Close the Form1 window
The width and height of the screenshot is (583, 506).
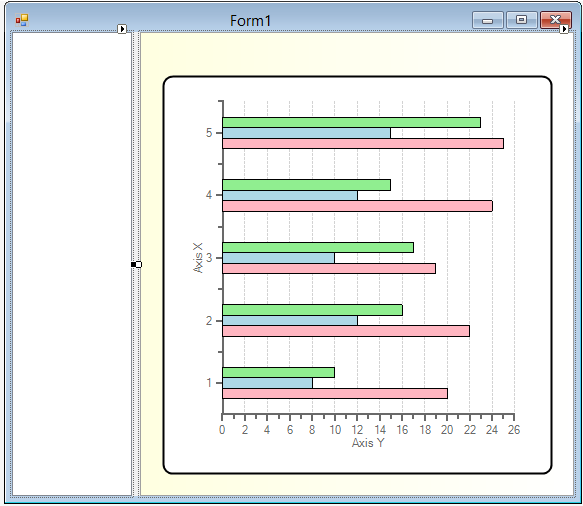[x=555, y=20]
